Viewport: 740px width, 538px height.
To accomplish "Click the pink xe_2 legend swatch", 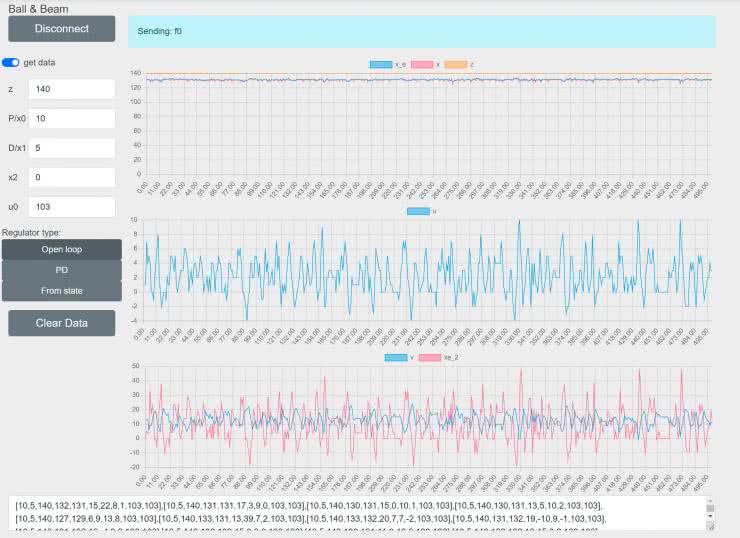I will click(429, 357).
